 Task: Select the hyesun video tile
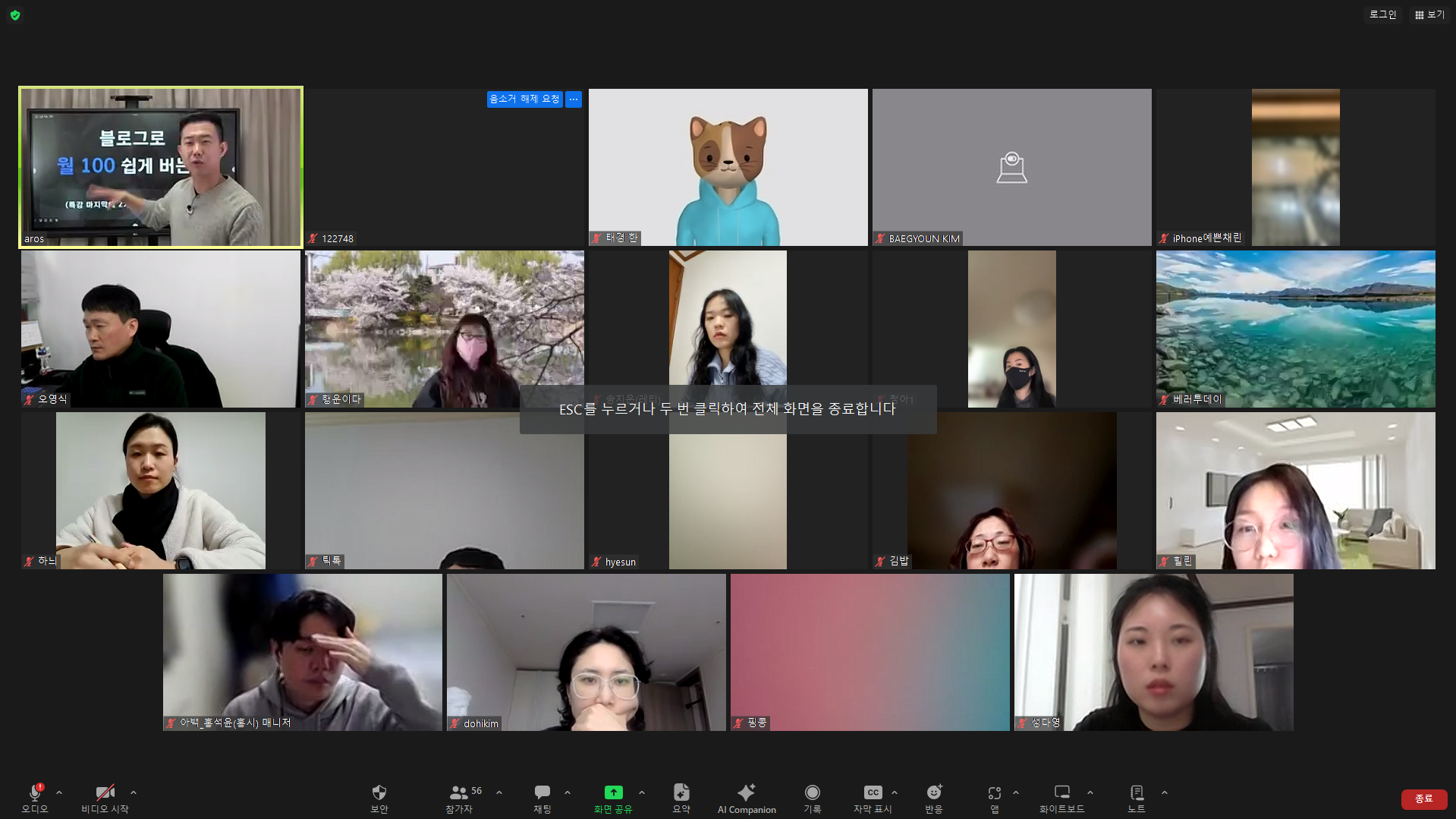(728, 490)
